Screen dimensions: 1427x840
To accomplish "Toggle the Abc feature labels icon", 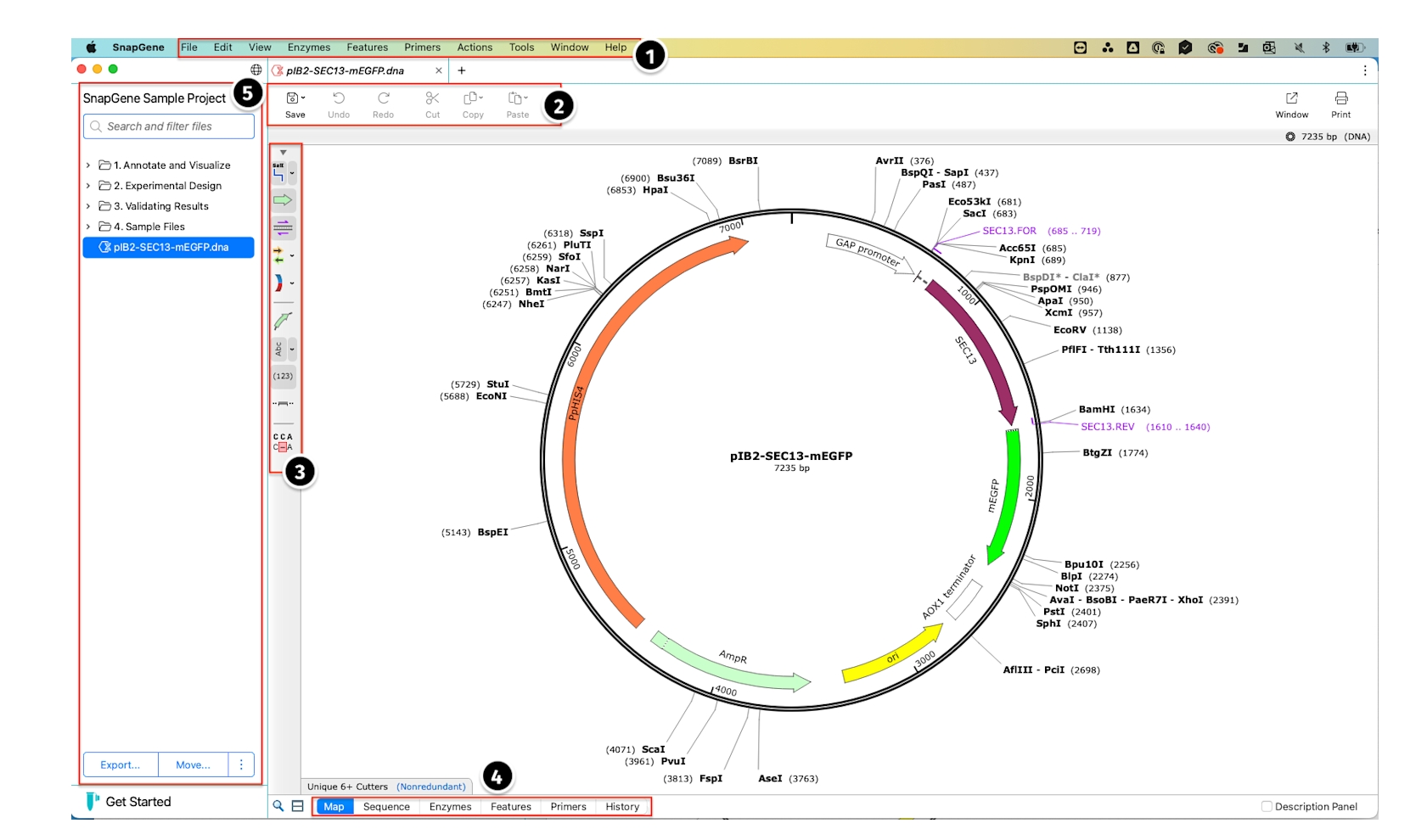I will pos(278,349).
